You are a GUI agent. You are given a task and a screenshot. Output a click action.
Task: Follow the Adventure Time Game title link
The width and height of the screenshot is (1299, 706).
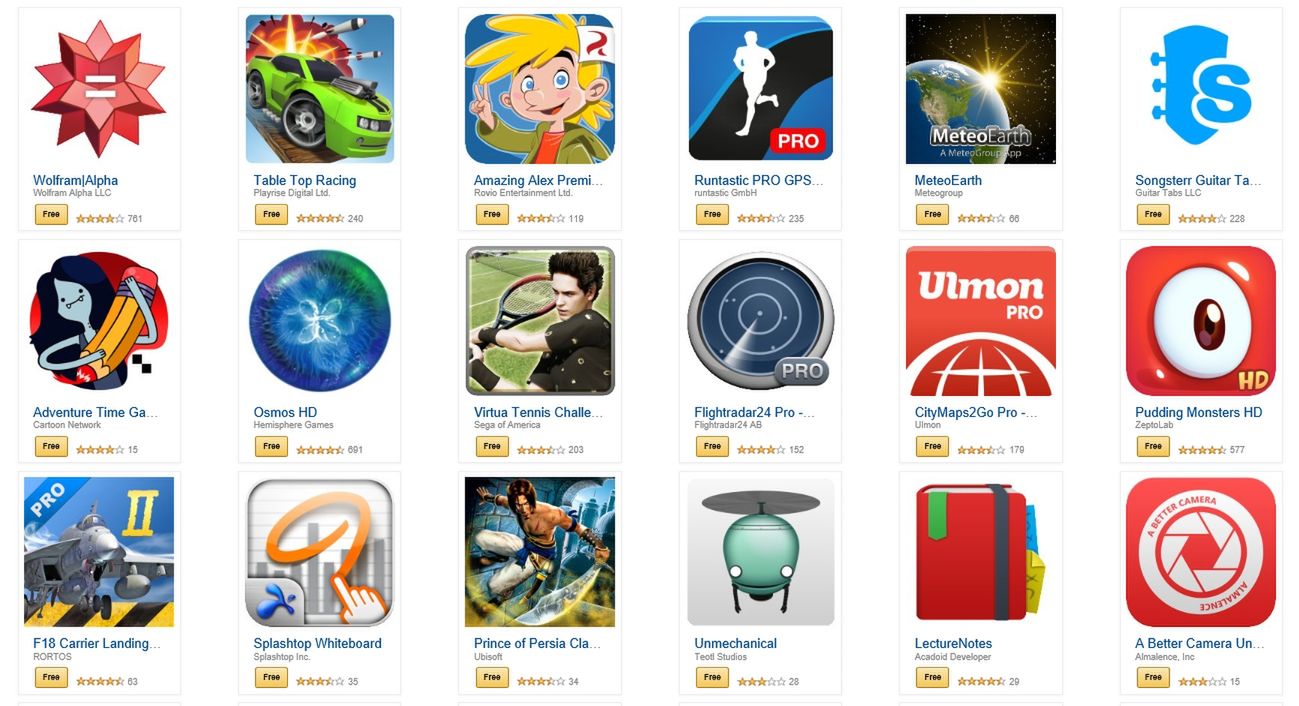click(x=96, y=412)
